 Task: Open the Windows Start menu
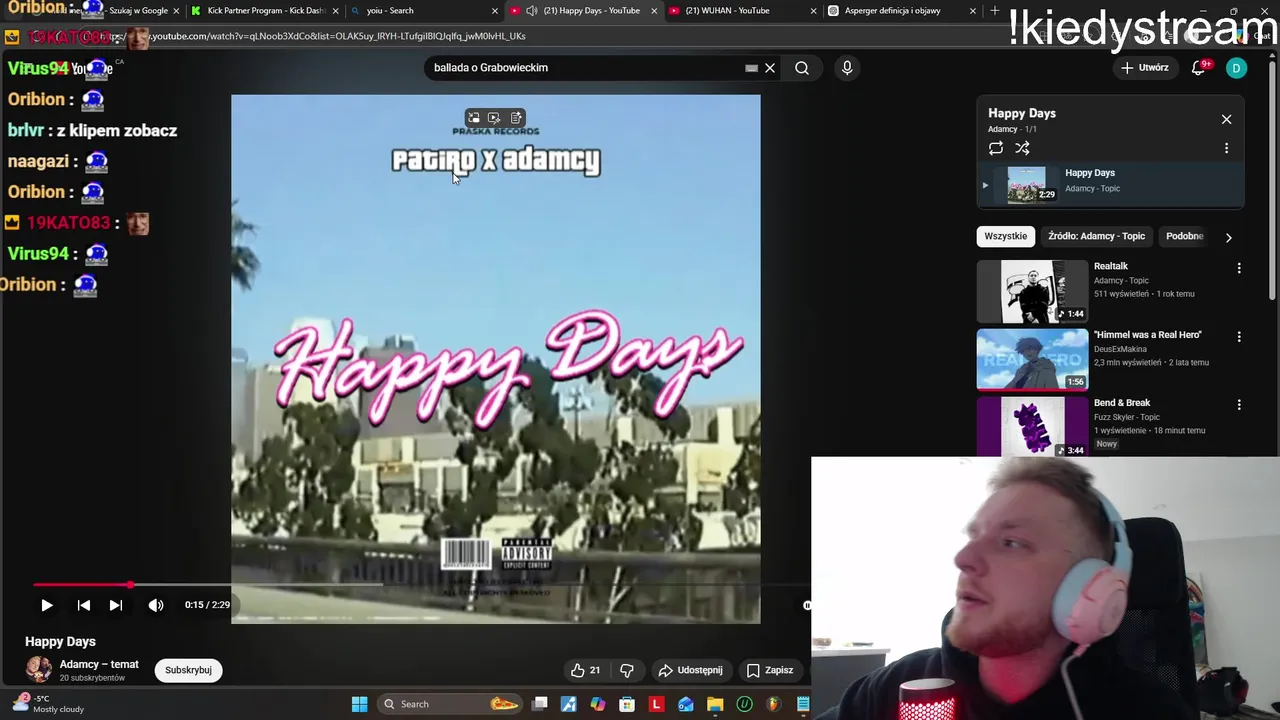coord(360,704)
